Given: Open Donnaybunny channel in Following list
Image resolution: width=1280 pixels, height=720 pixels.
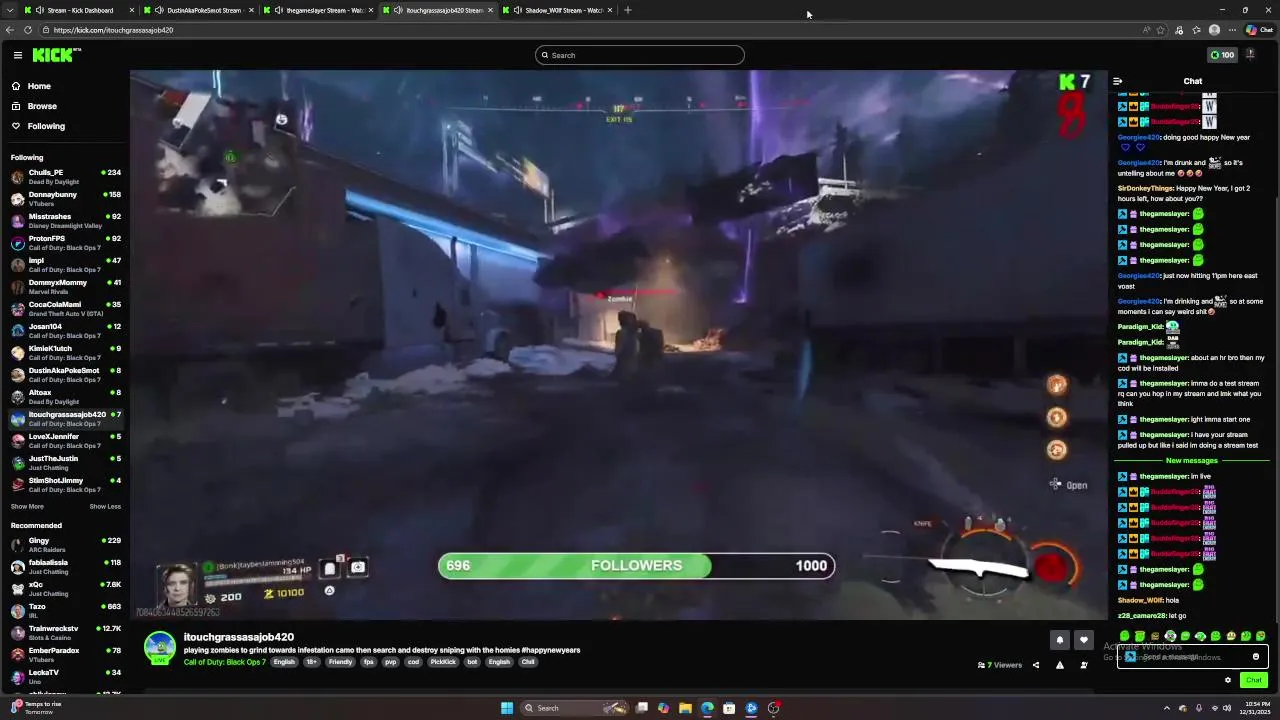Looking at the screenshot, I should pos(65,198).
